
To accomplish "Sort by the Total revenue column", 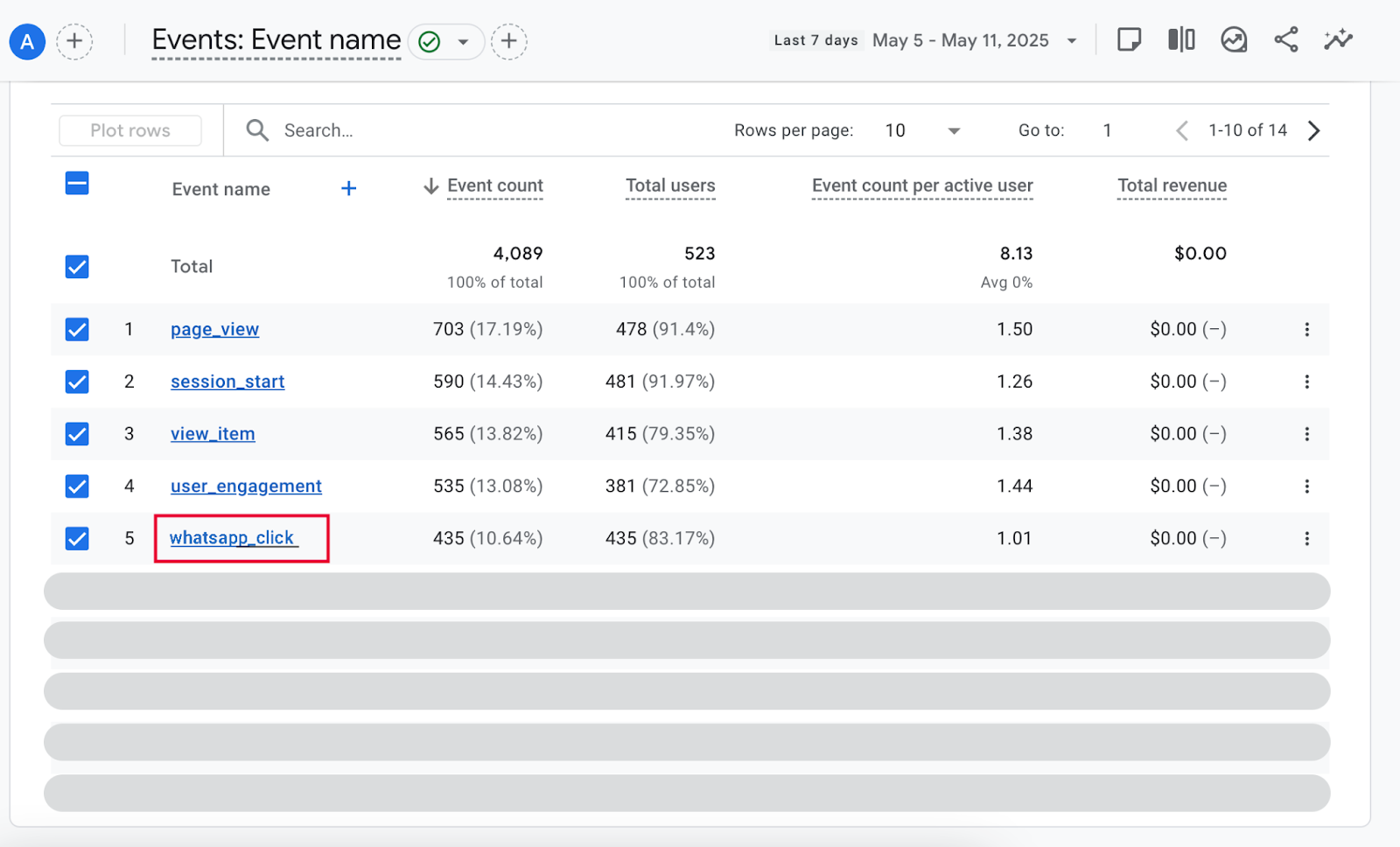I will click(x=1172, y=185).
